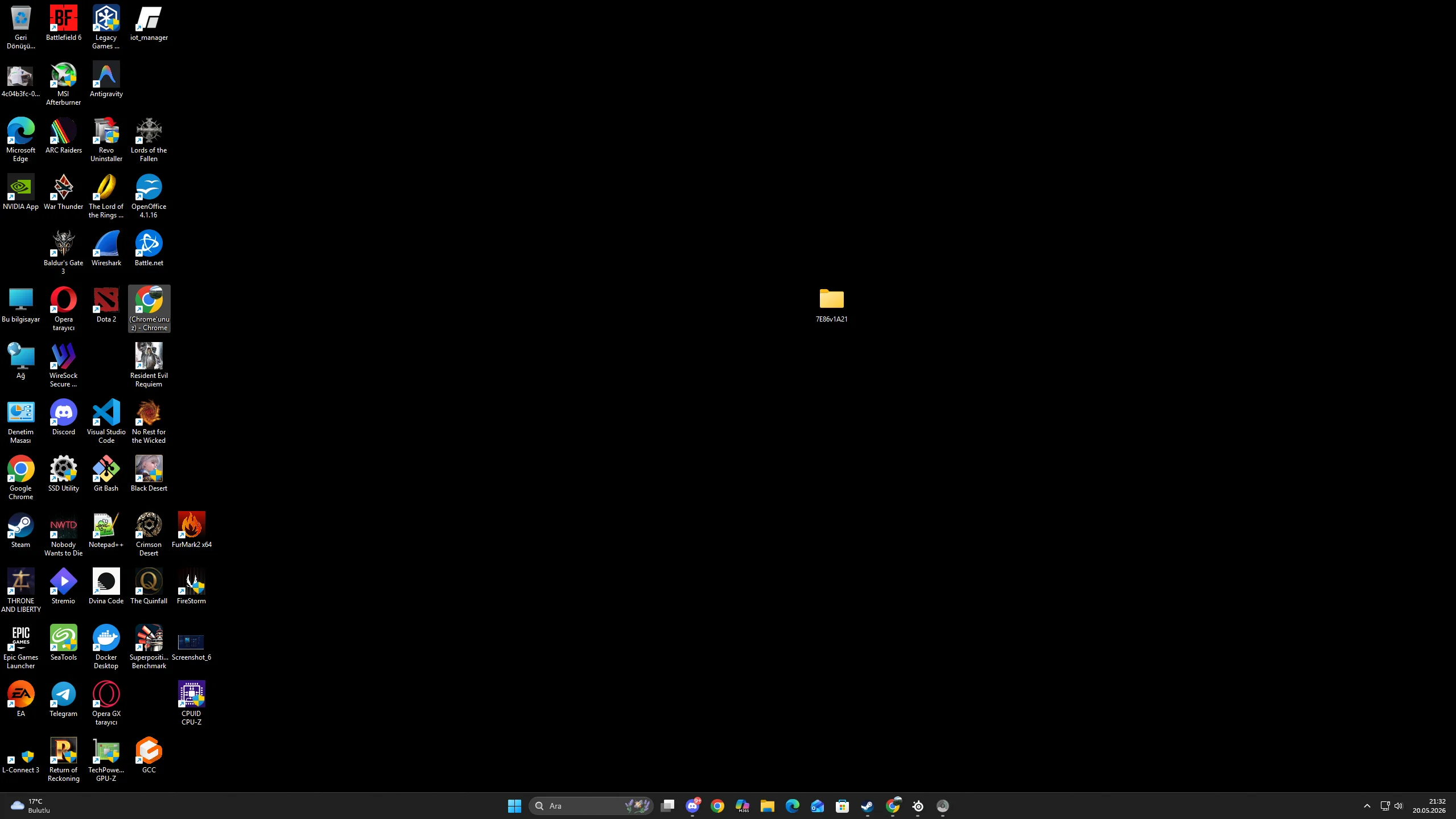This screenshot has width=1456, height=819.
Task: Click the SeaTools desktop icon
Action: pyautogui.click(x=63, y=643)
